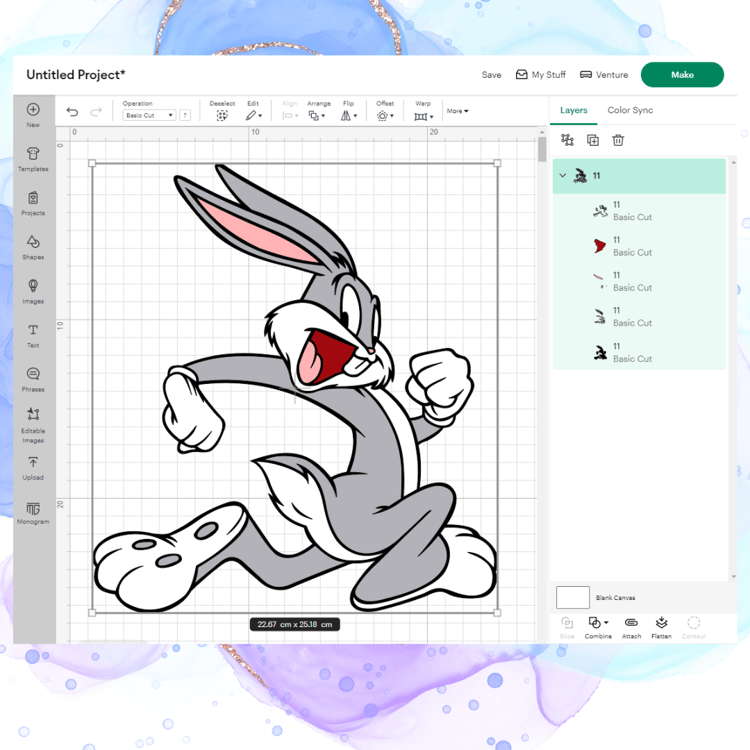The image size is (750, 750).
Task: Click the top-right selection handle
Action: (497, 164)
